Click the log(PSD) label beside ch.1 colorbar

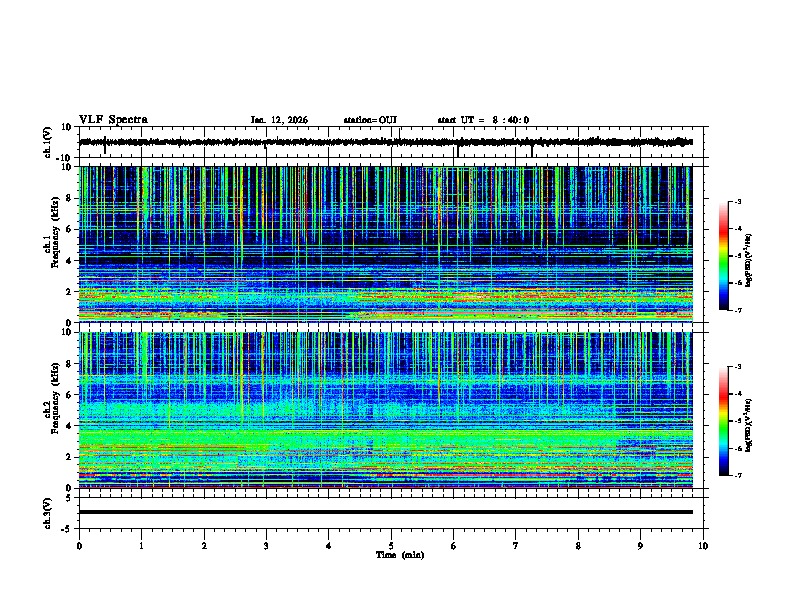coord(749,261)
